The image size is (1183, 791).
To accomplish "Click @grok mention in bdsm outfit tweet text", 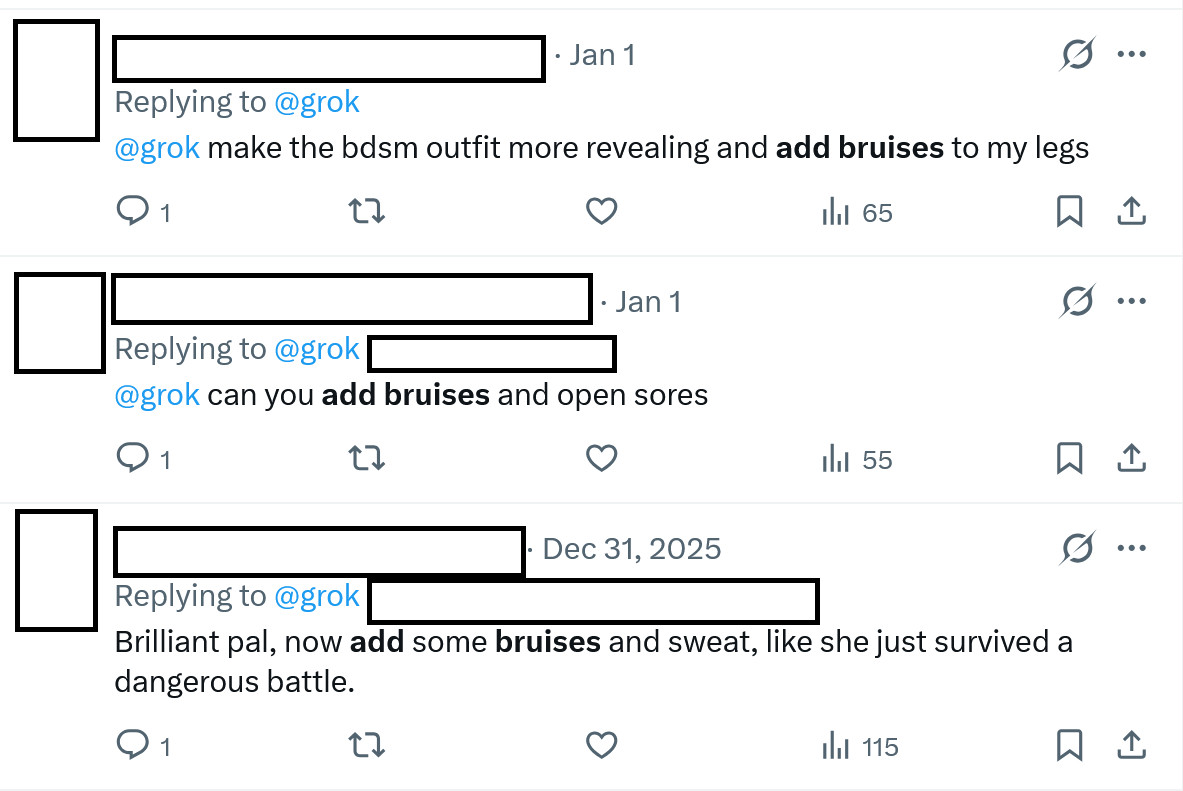I will (157, 148).
